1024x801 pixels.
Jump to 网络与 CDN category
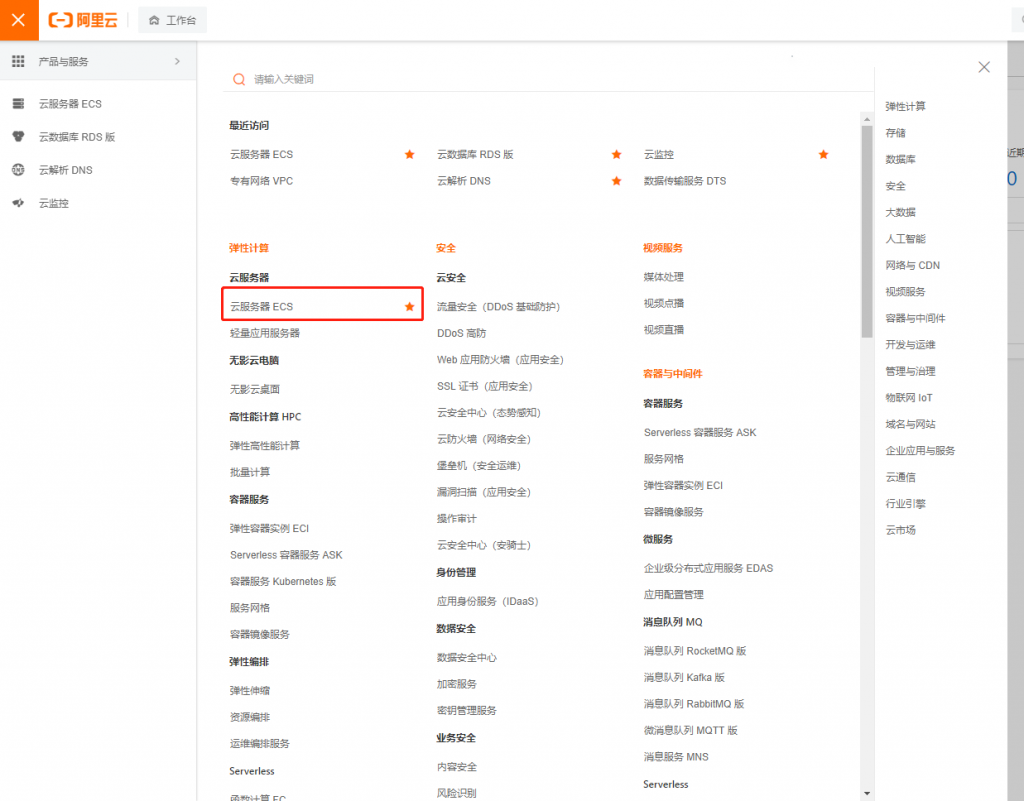[x=912, y=265]
